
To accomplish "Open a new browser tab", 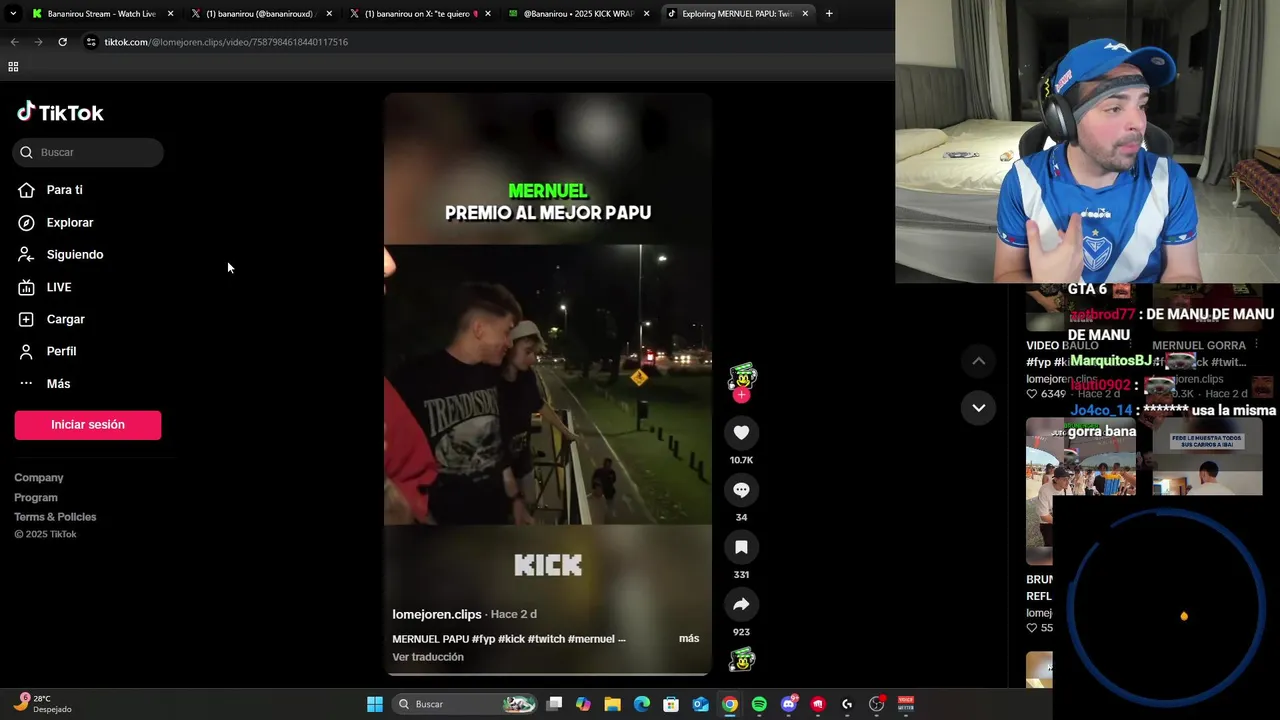I will (829, 14).
